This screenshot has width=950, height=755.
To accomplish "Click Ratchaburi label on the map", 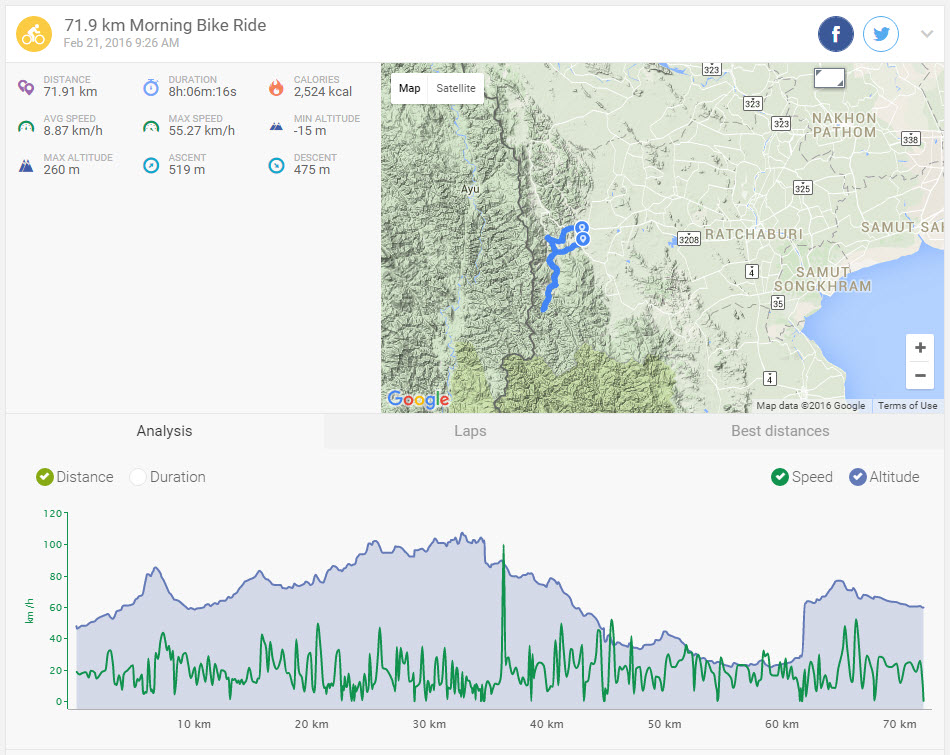I will [x=754, y=234].
